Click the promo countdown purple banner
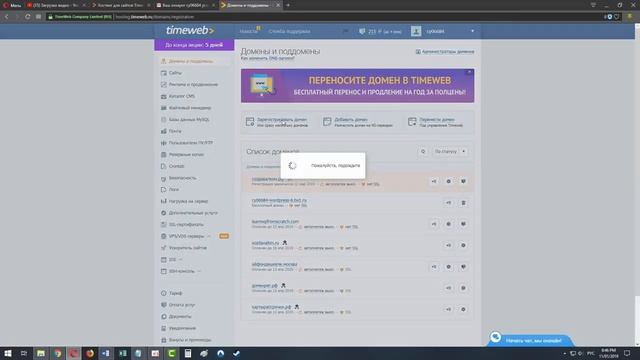640x360 pixels. 194,45
